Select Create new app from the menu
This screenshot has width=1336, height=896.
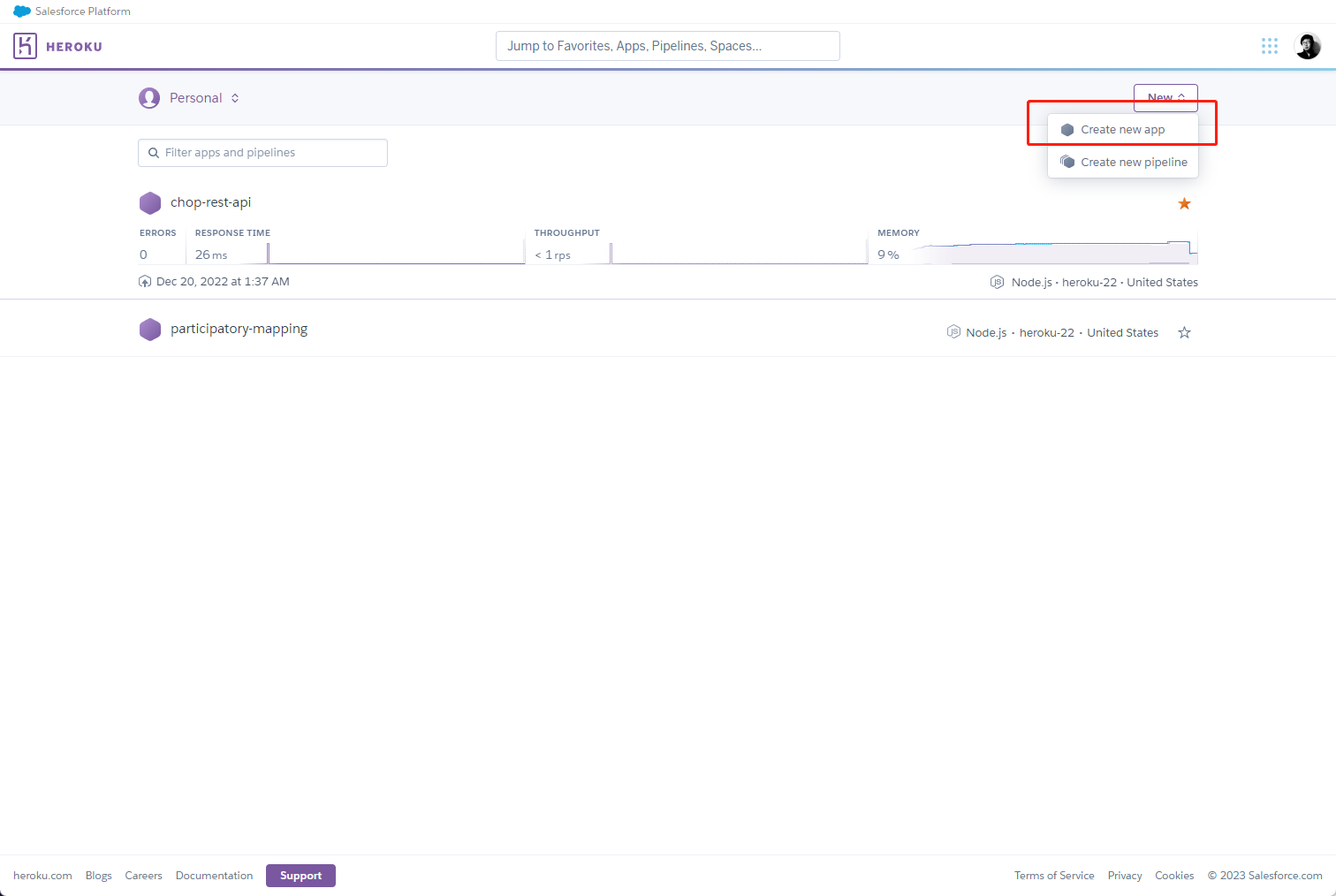coord(1123,130)
